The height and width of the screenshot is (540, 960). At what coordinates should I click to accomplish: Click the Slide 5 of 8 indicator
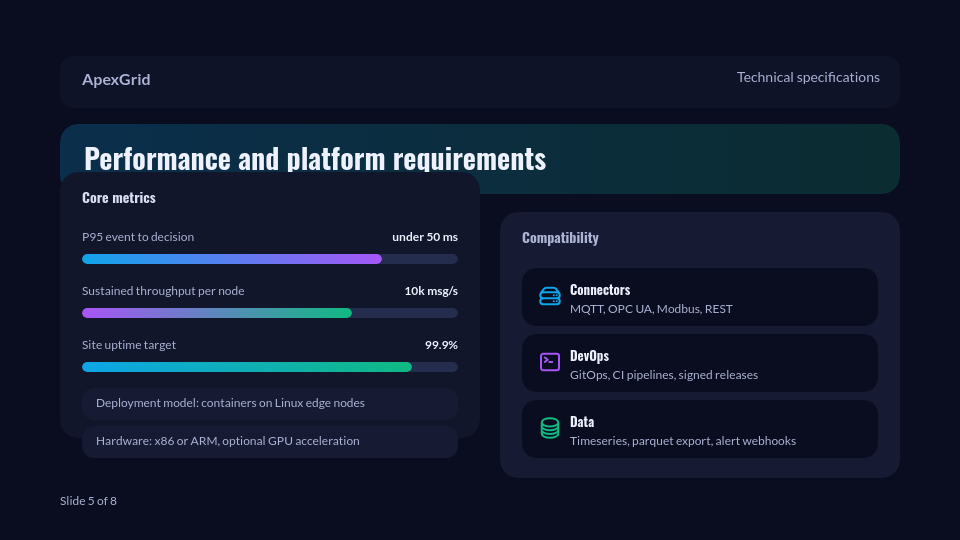click(x=88, y=501)
